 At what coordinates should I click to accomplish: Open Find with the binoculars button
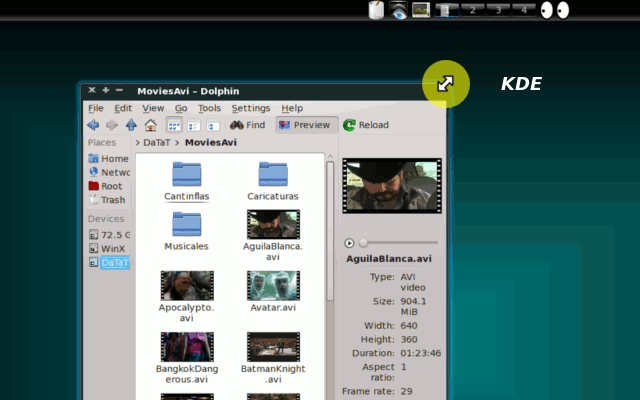pos(247,125)
